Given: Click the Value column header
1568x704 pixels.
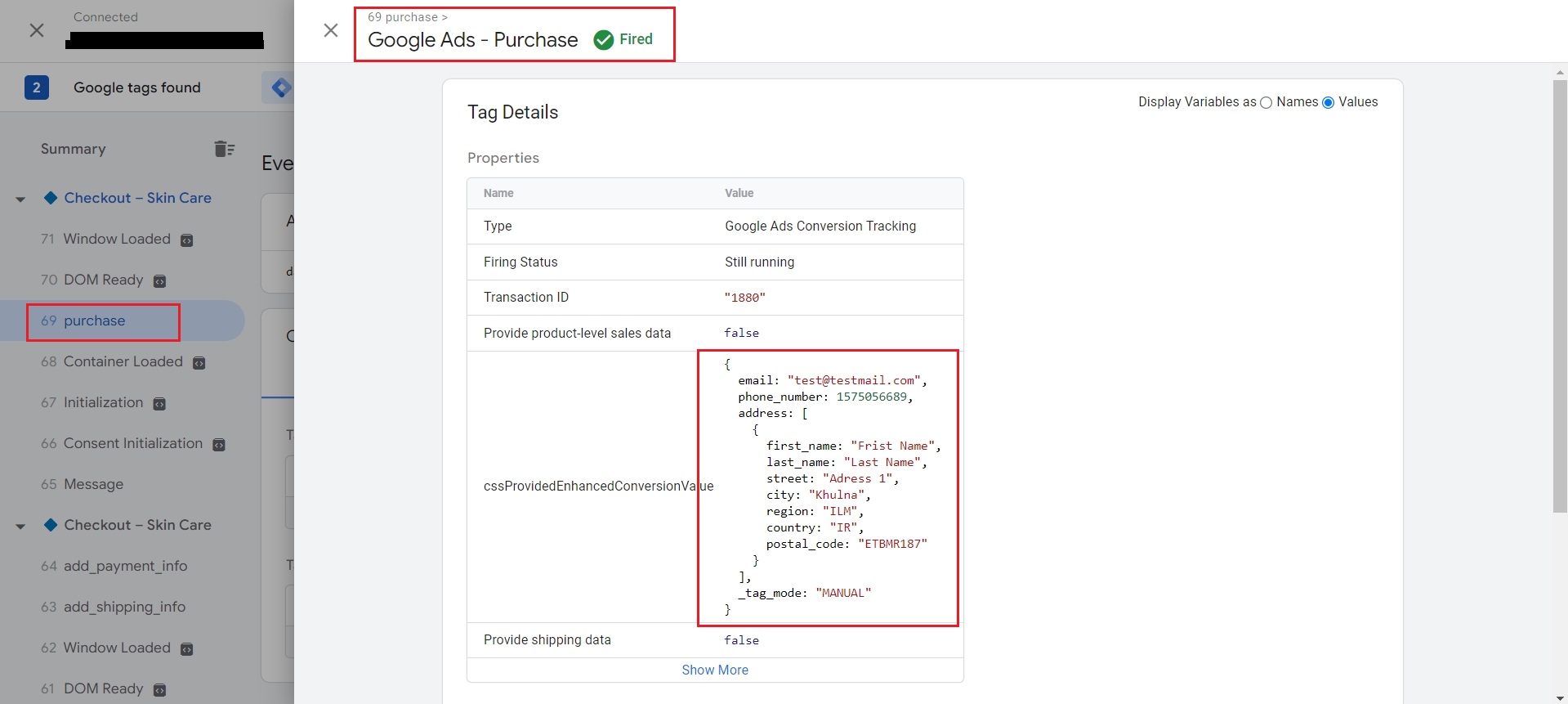Looking at the screenshot, I should [739, 193].
